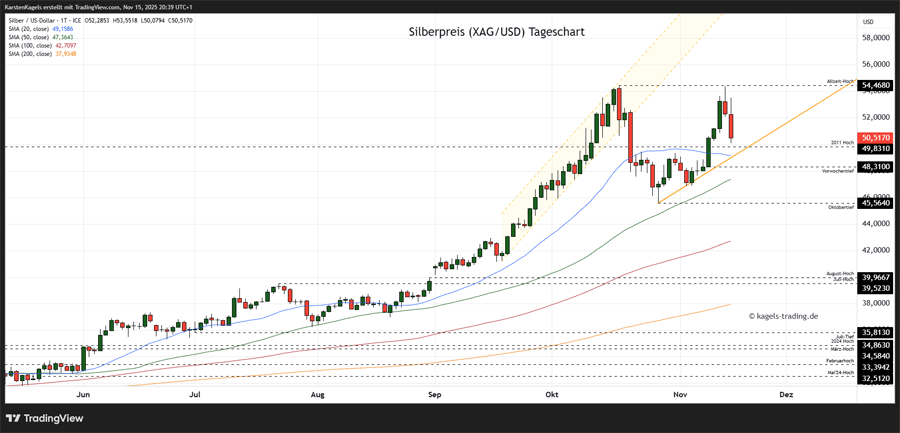The image size is (900, 433).
Task: Click the Allzeit-Hoch price tag 54,4680
Action: 875,86
